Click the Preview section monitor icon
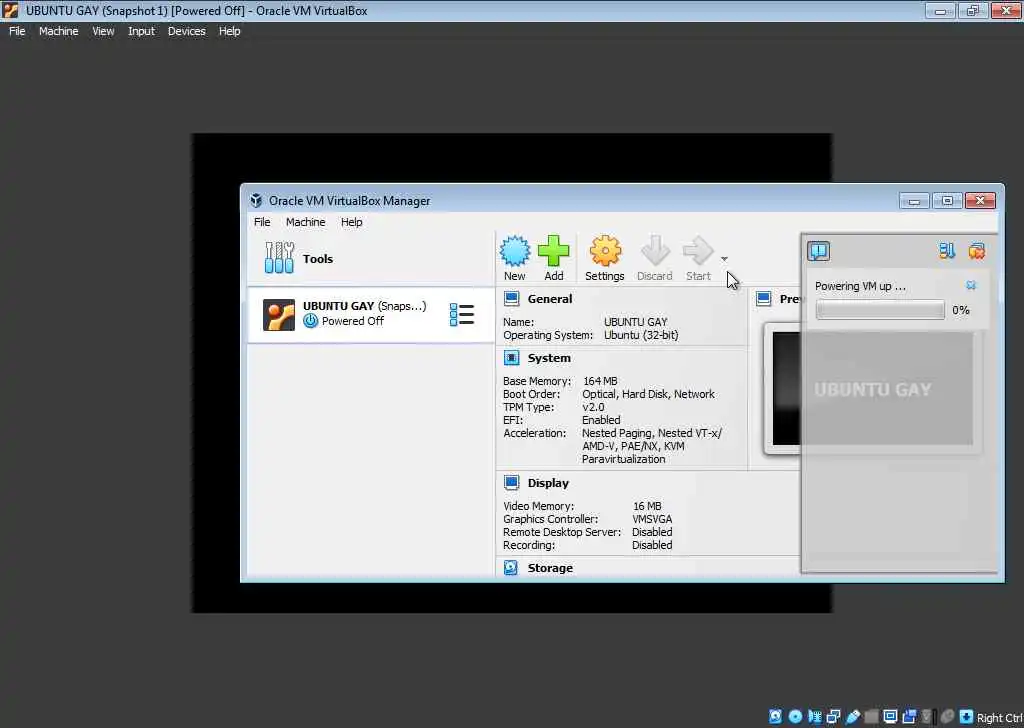This screenshot has width=1024, height=728. click(763, 299)
